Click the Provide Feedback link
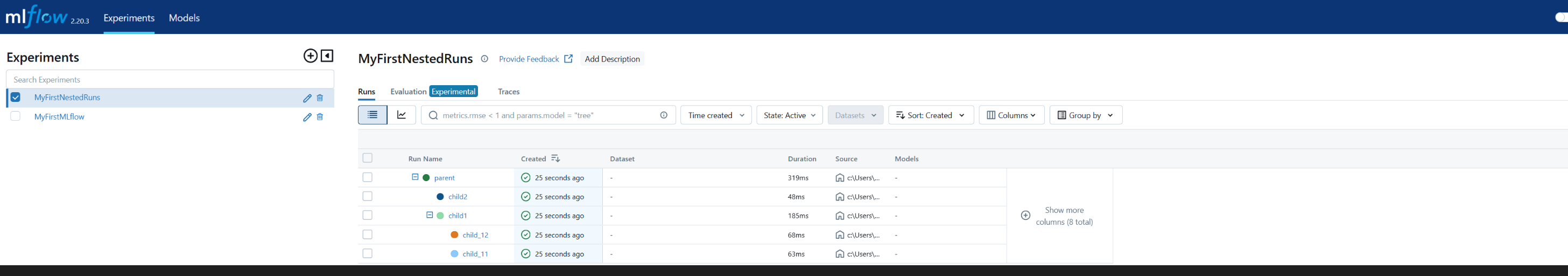1568x276 pixels. 529,59
